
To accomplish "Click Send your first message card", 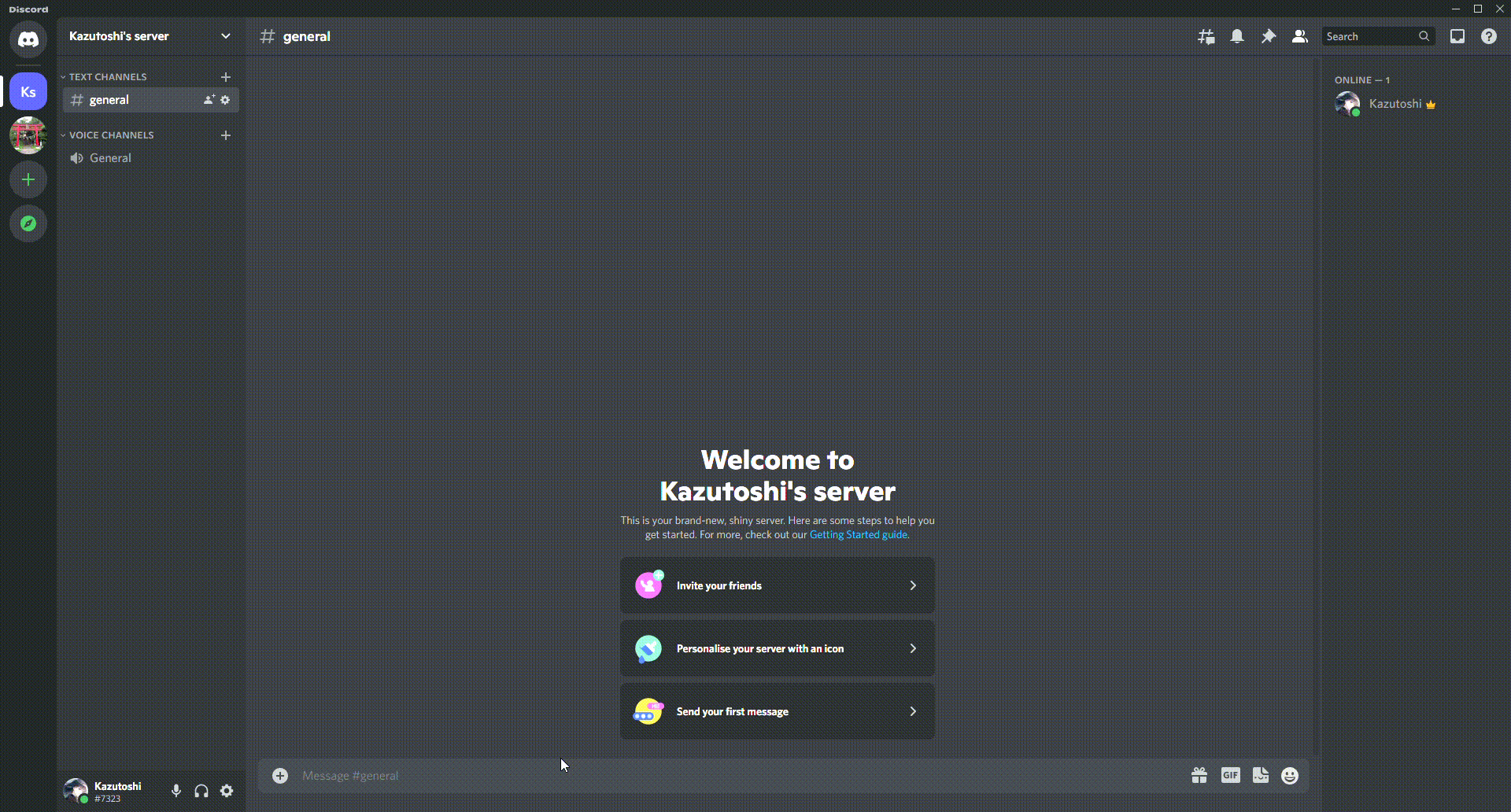I will pos(778,711).
